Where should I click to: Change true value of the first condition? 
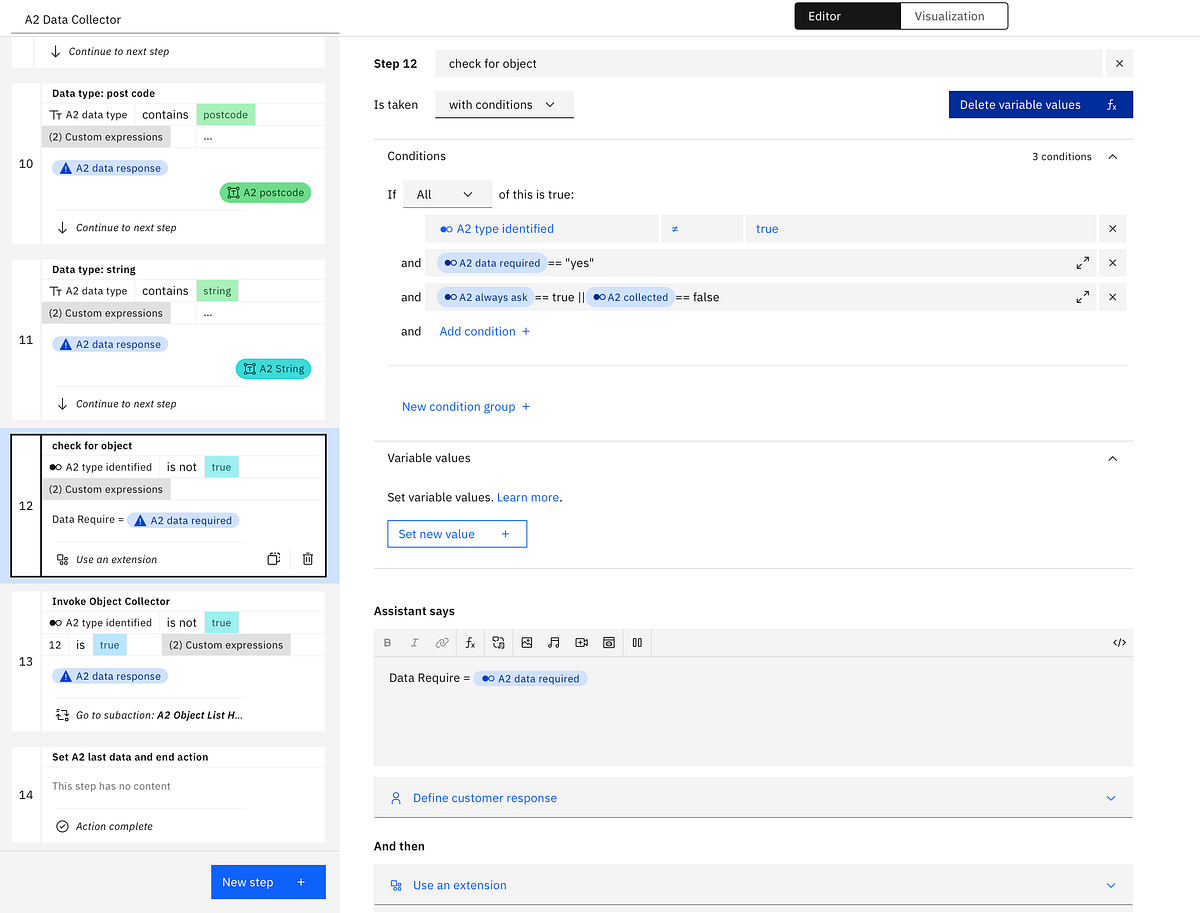pyautogui.click(x=920, y=229)
